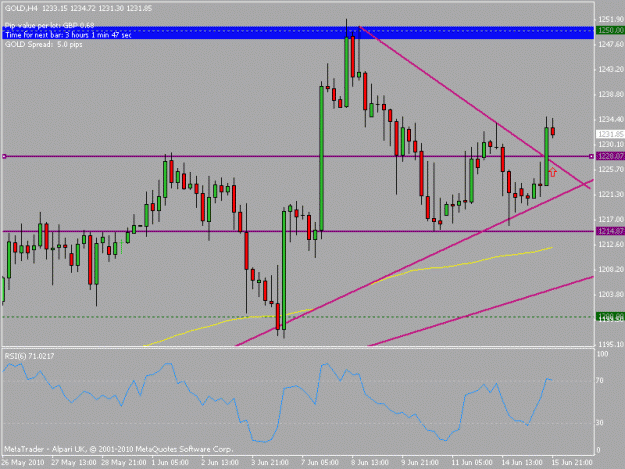The height and width of the screenshot is (469, 625).
Task: Click the RSI 70 level value
Action: (x=599, y=381)
